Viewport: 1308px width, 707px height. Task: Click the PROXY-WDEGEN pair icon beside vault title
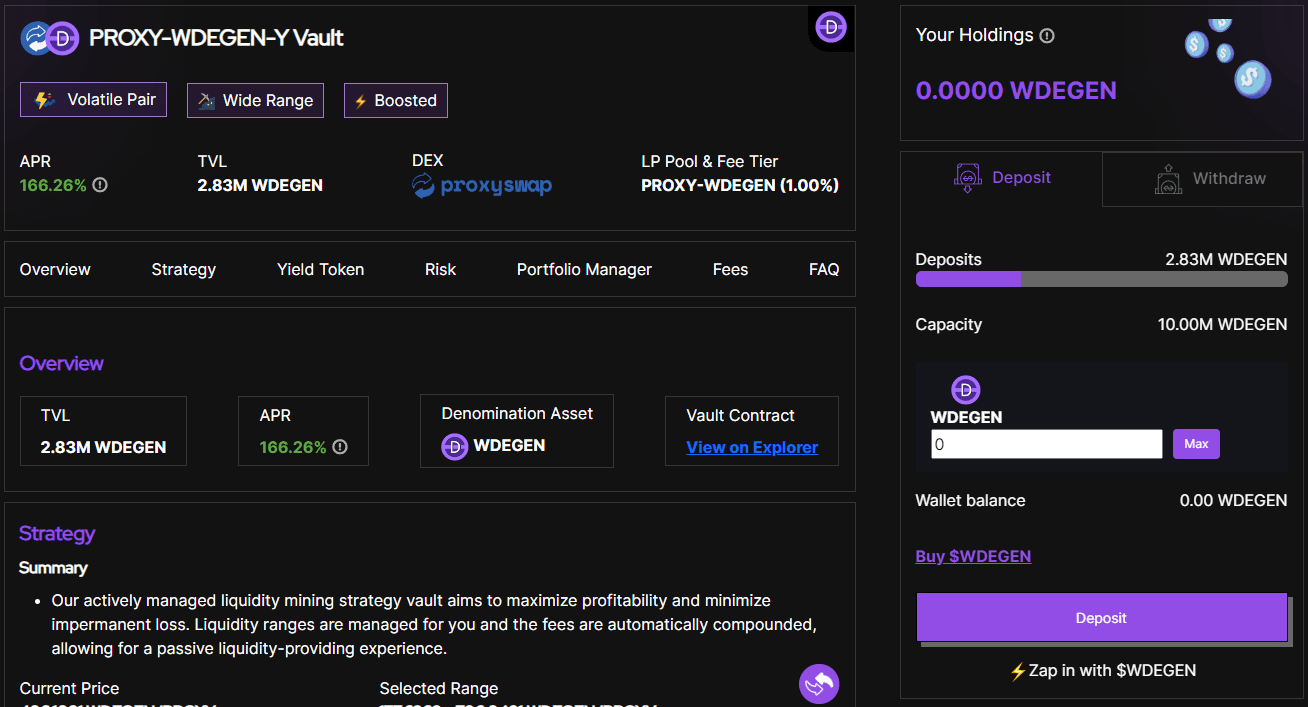pos(50,38)
